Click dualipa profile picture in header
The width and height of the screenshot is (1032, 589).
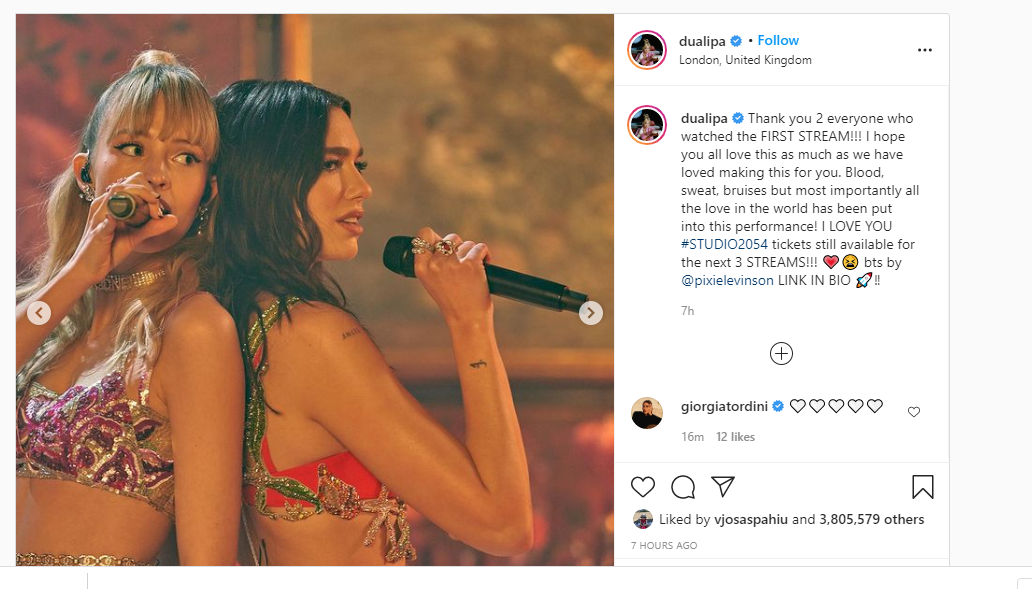pyautogui.click(x=647, y=50)
